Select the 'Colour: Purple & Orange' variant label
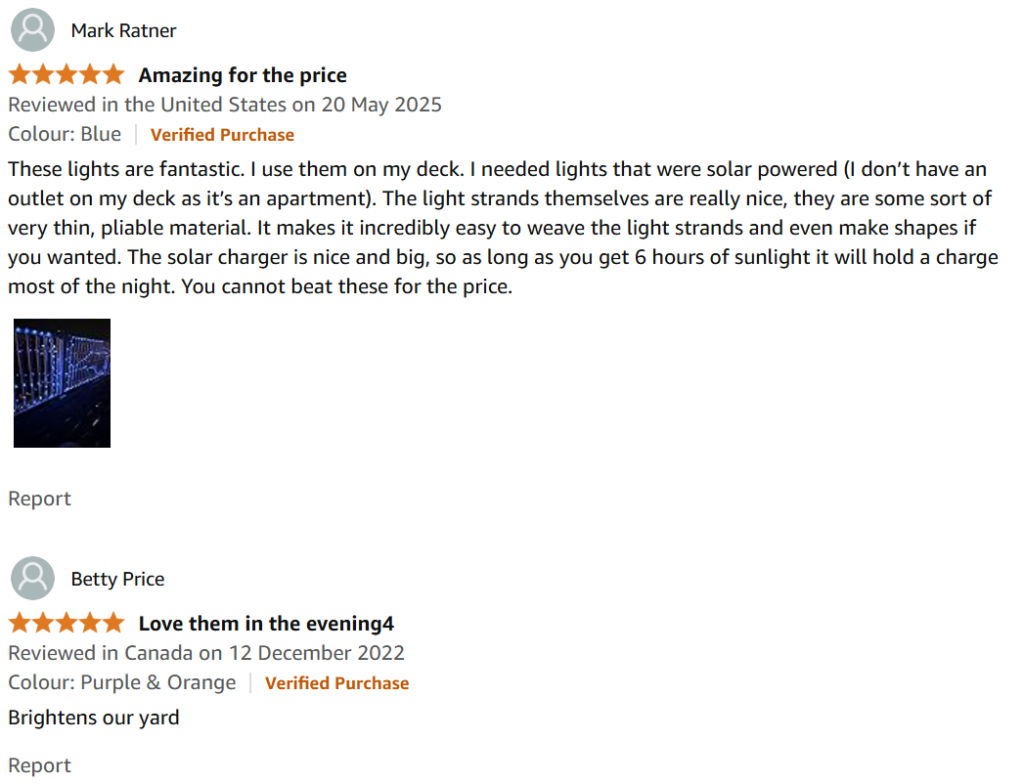This screenshot has height=784, width=1024. pos(122,683)
